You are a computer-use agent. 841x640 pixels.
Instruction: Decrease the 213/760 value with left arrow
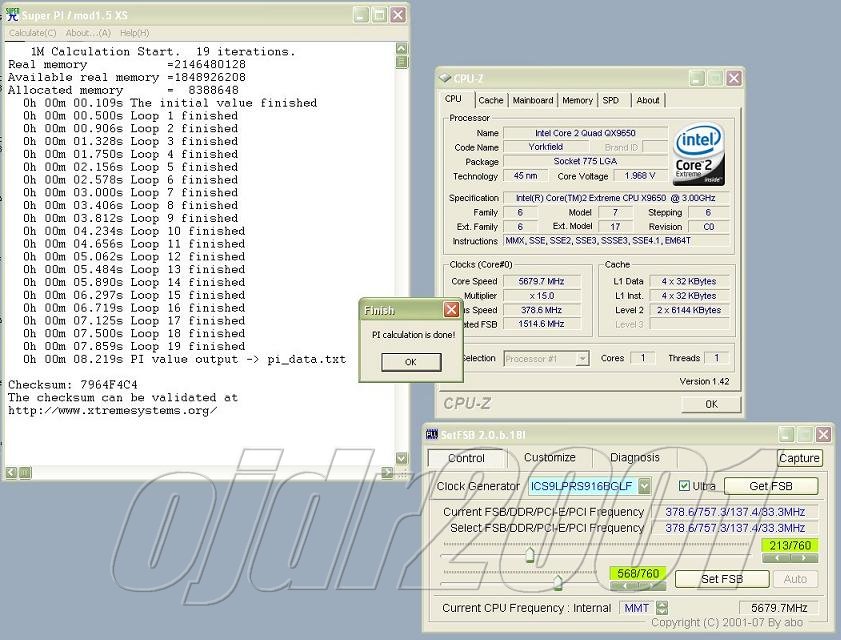coord(777,558)
